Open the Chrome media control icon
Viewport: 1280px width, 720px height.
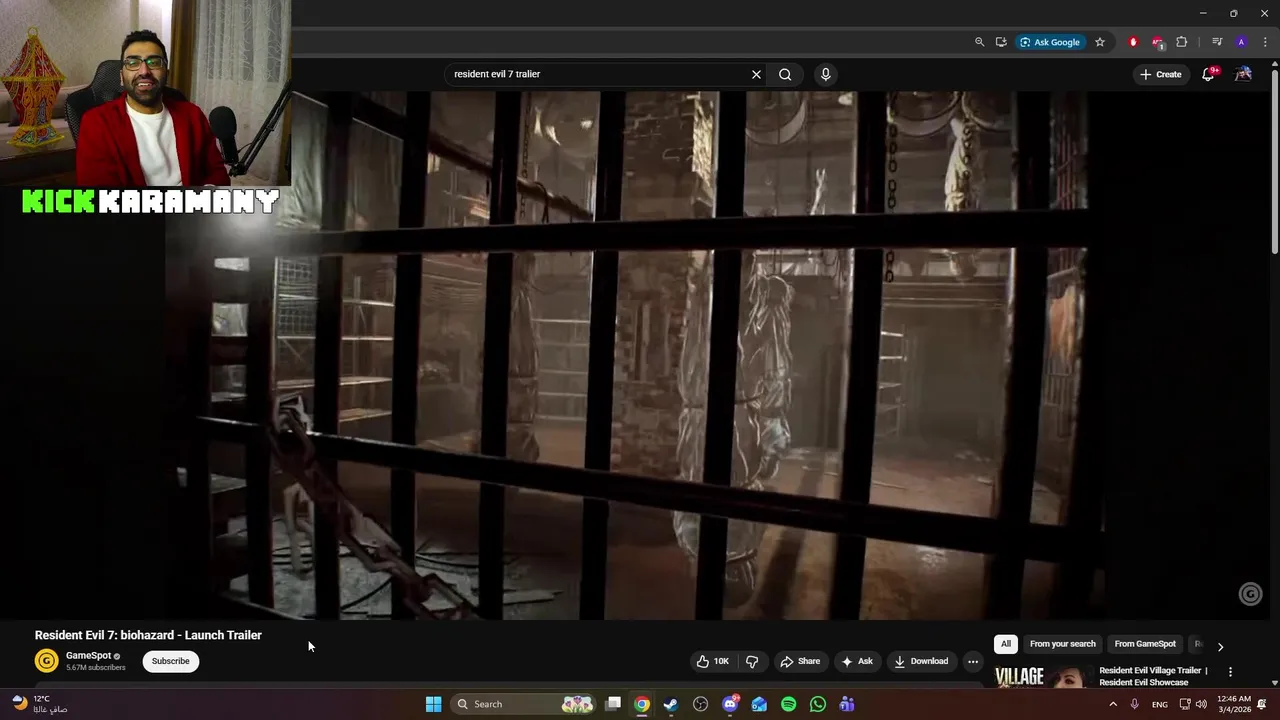1217,42
